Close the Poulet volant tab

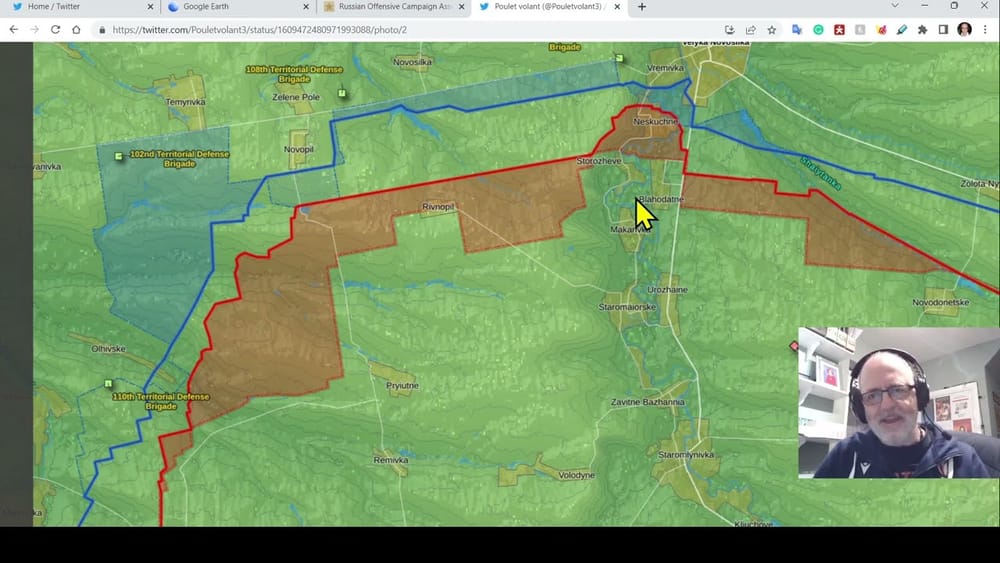(x=619, y=7)
